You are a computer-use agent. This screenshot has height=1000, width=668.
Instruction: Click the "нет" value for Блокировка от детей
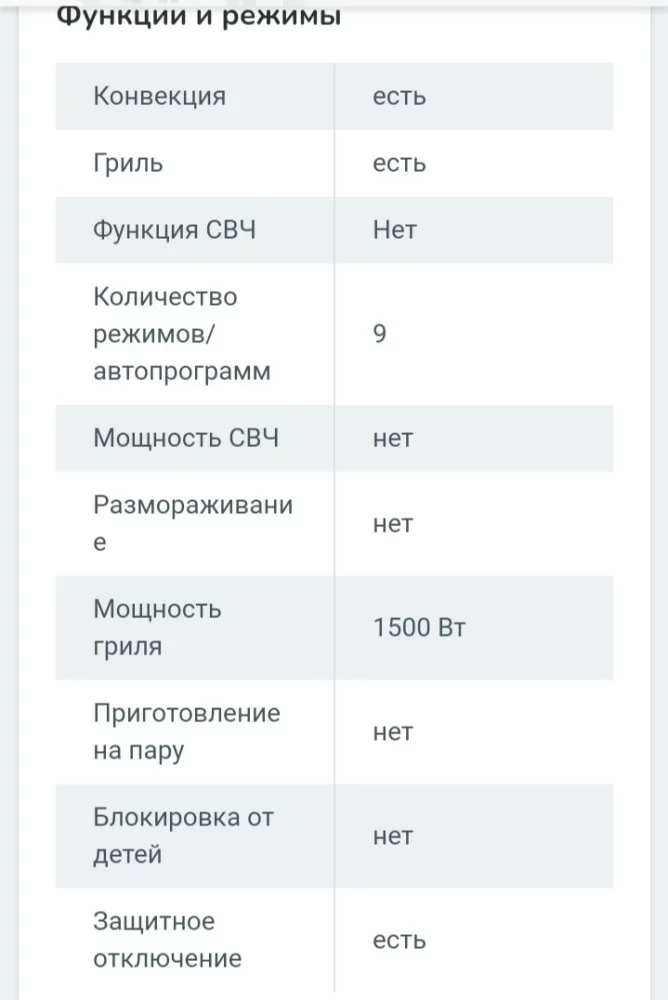pyautogui.click(x=393, y=836)
